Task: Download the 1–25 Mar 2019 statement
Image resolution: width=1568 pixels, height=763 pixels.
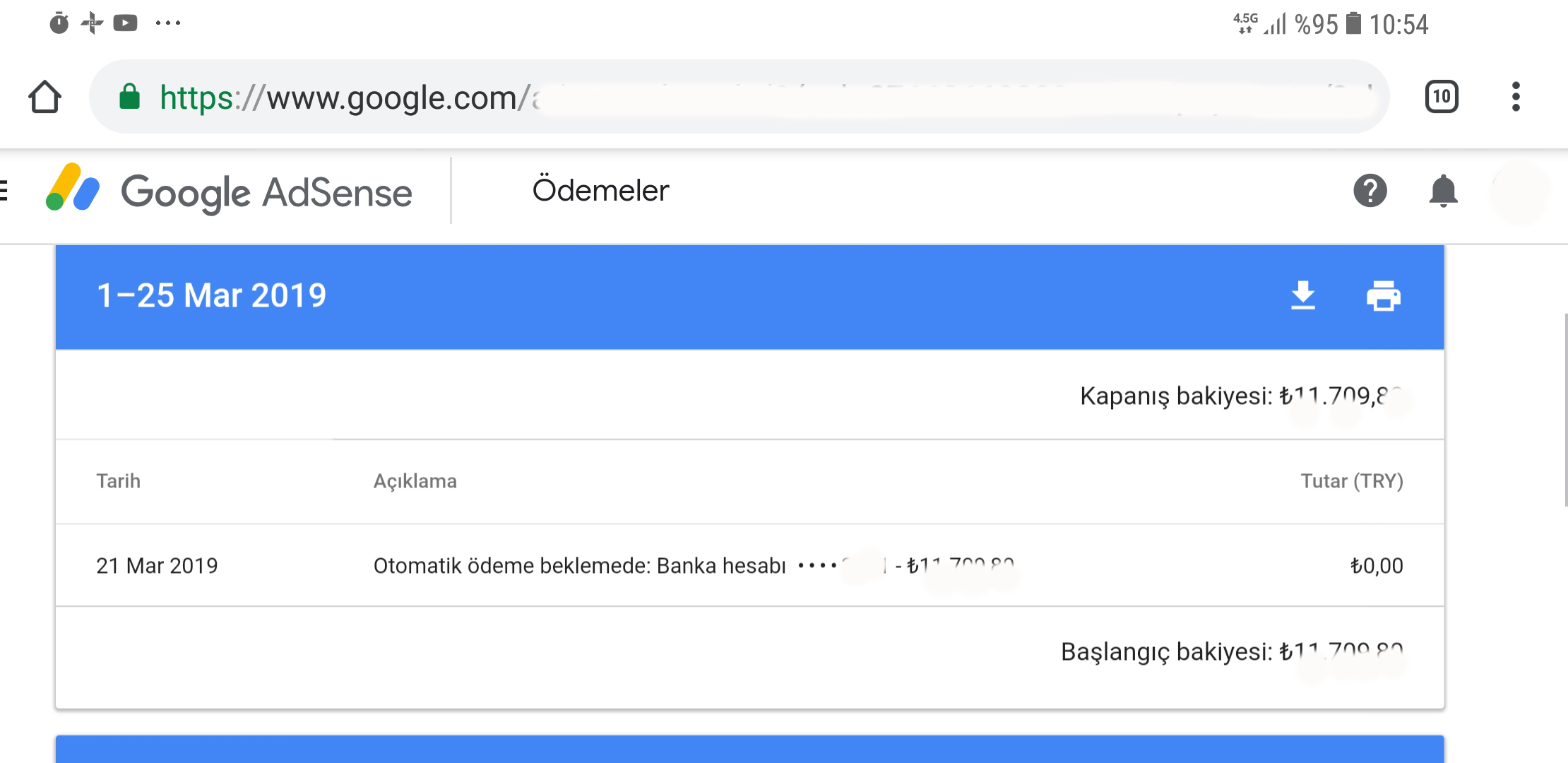Action: 1302,295
